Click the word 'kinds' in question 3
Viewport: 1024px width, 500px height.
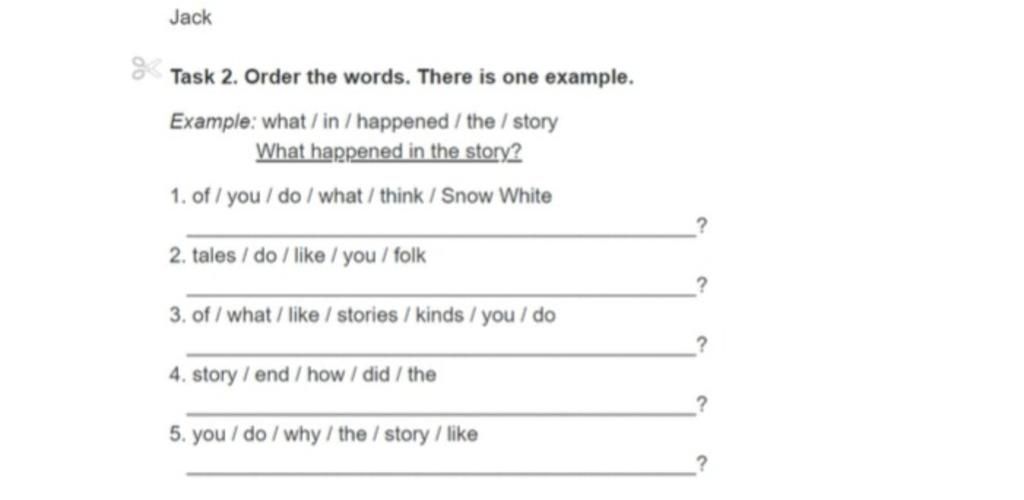tap(440, 315)
